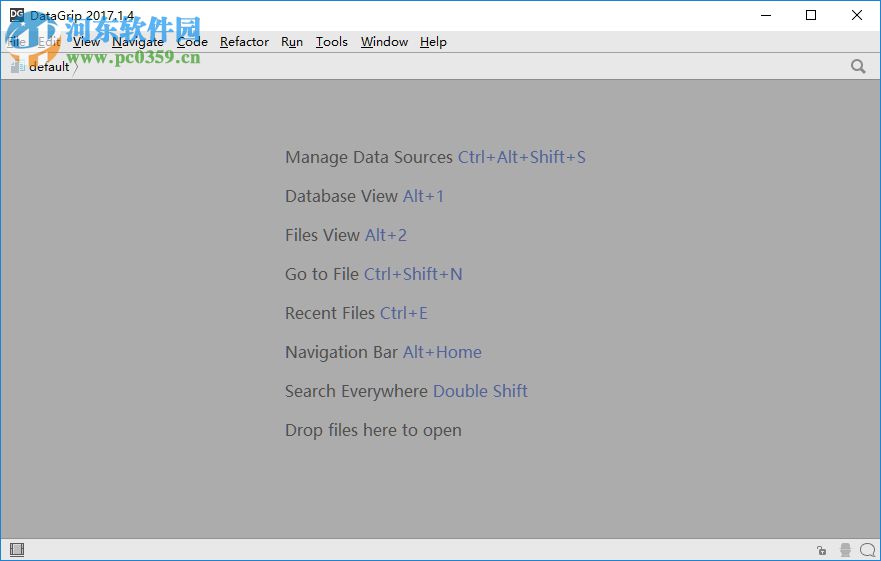This screenshot has height=561, width=881.
Task: Open the Help menu
Action: tap(433, 42)
